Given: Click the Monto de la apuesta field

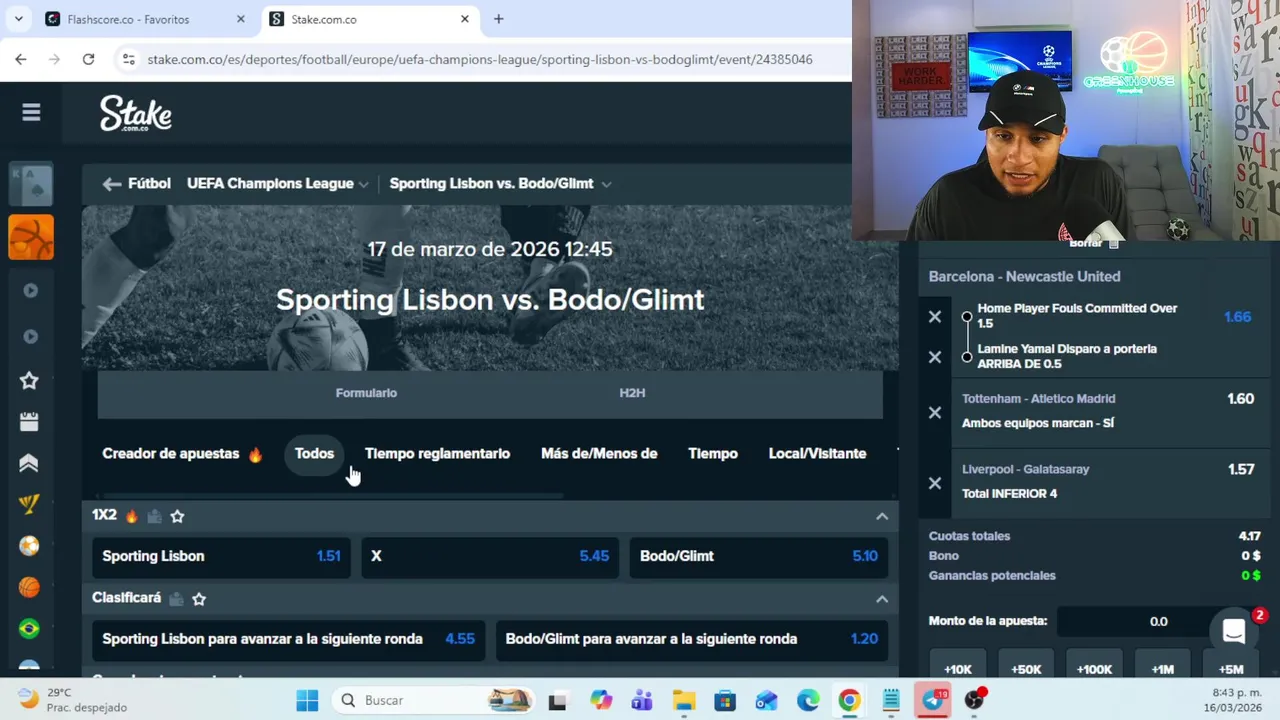Looking at the screenshot, I should pyautogui.click(x=1158, y=622).
